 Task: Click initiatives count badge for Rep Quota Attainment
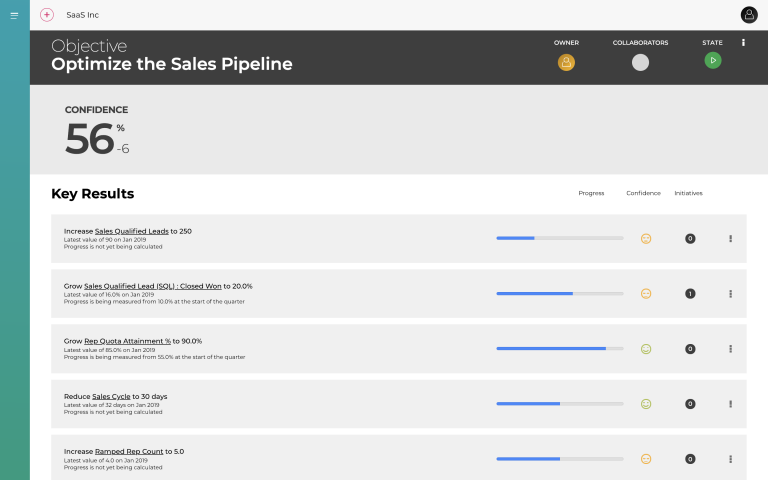pos(690,349)
